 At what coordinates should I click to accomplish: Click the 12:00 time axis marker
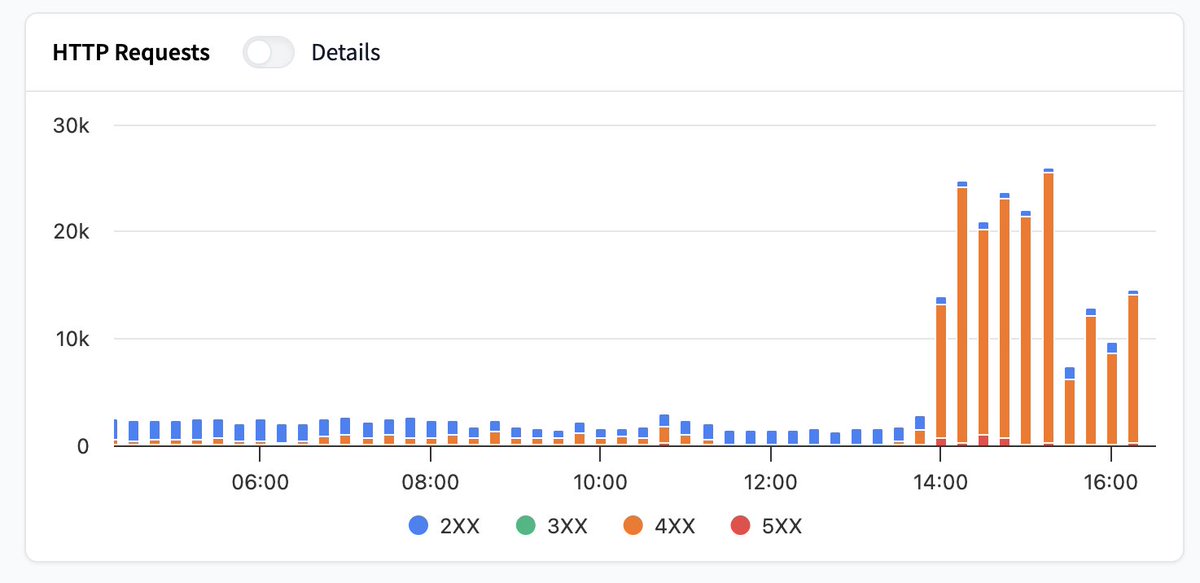[770, 482]
